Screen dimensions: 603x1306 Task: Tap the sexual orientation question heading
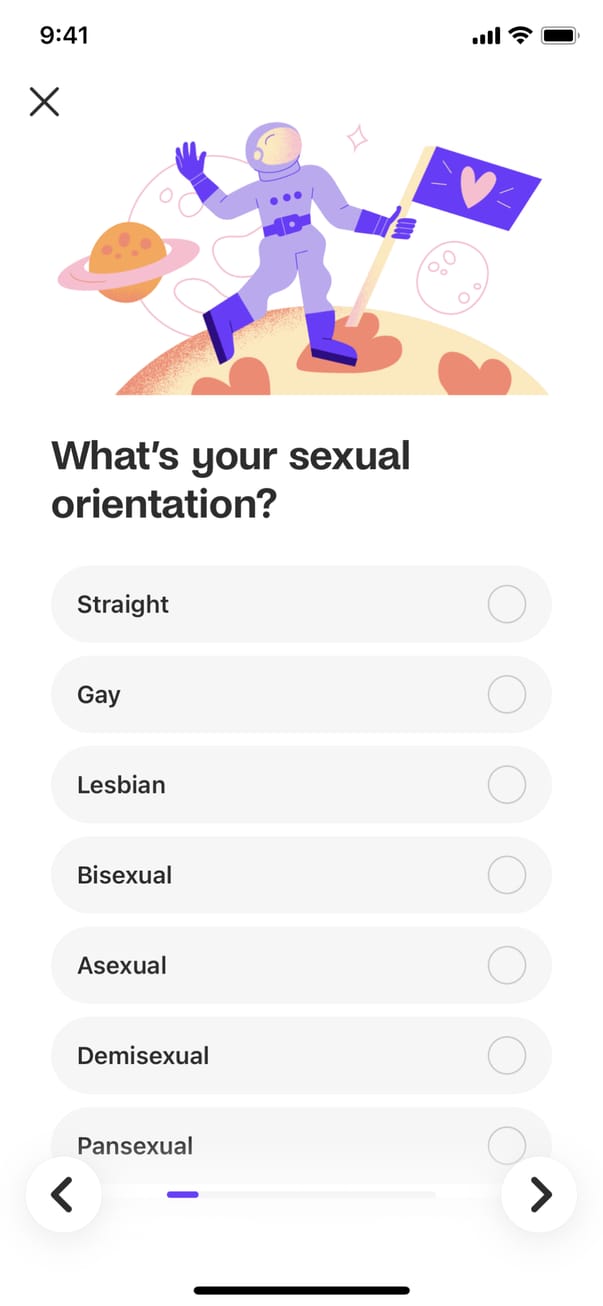231,480
